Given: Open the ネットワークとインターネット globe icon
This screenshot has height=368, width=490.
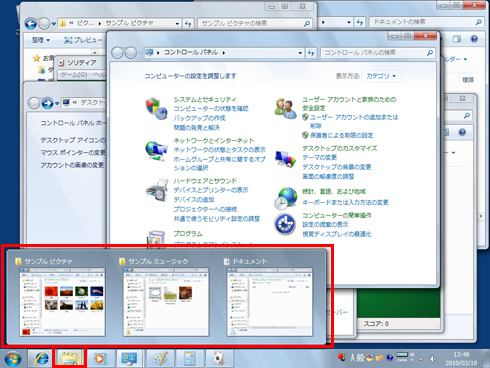Looking at the screenshot, I should click(x=156, y=151).
